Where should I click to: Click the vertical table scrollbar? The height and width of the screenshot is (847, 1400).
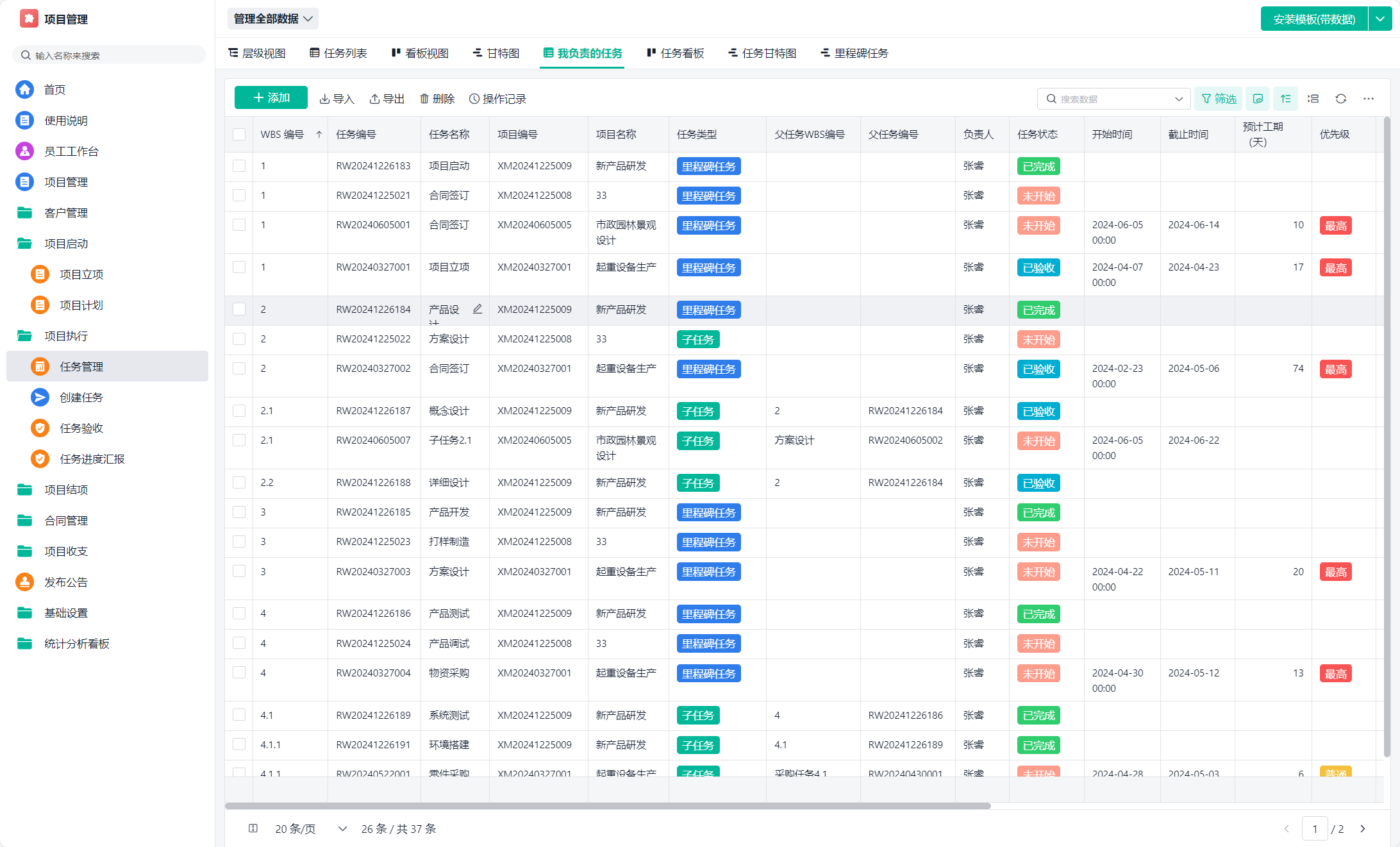(1387, 437)
